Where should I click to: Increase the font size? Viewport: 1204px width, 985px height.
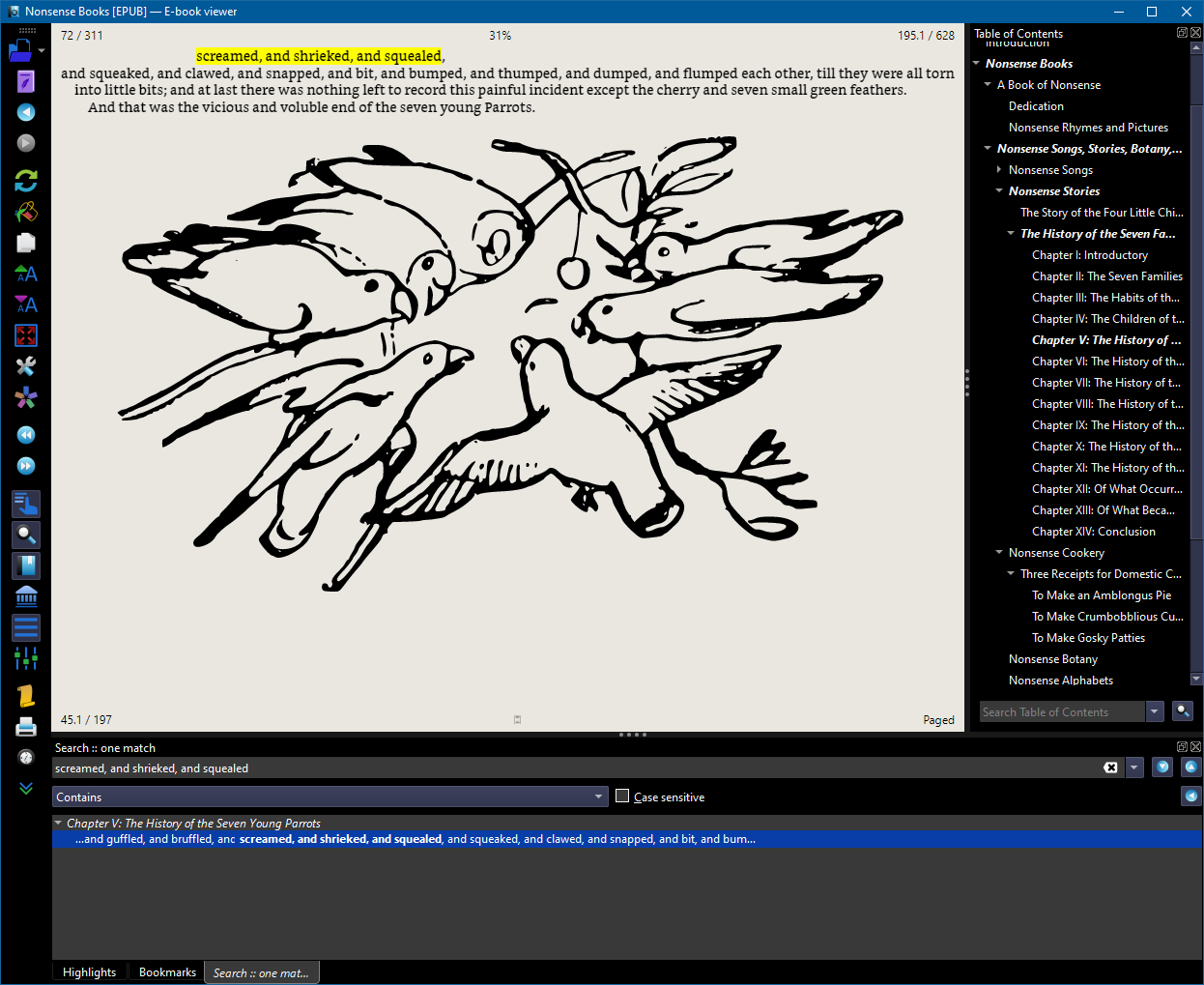26,274
